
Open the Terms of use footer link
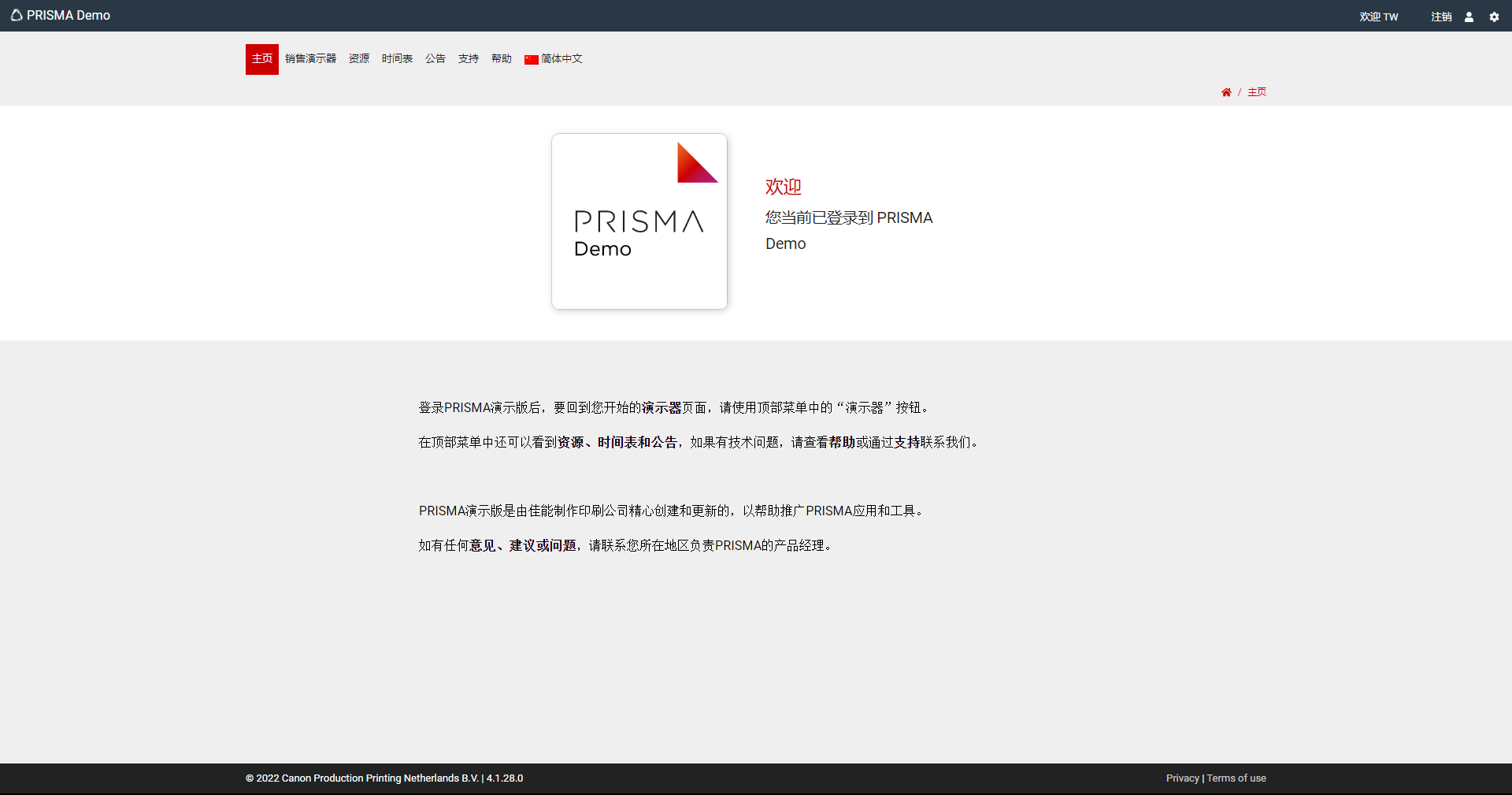click(x=1236, y=778)
